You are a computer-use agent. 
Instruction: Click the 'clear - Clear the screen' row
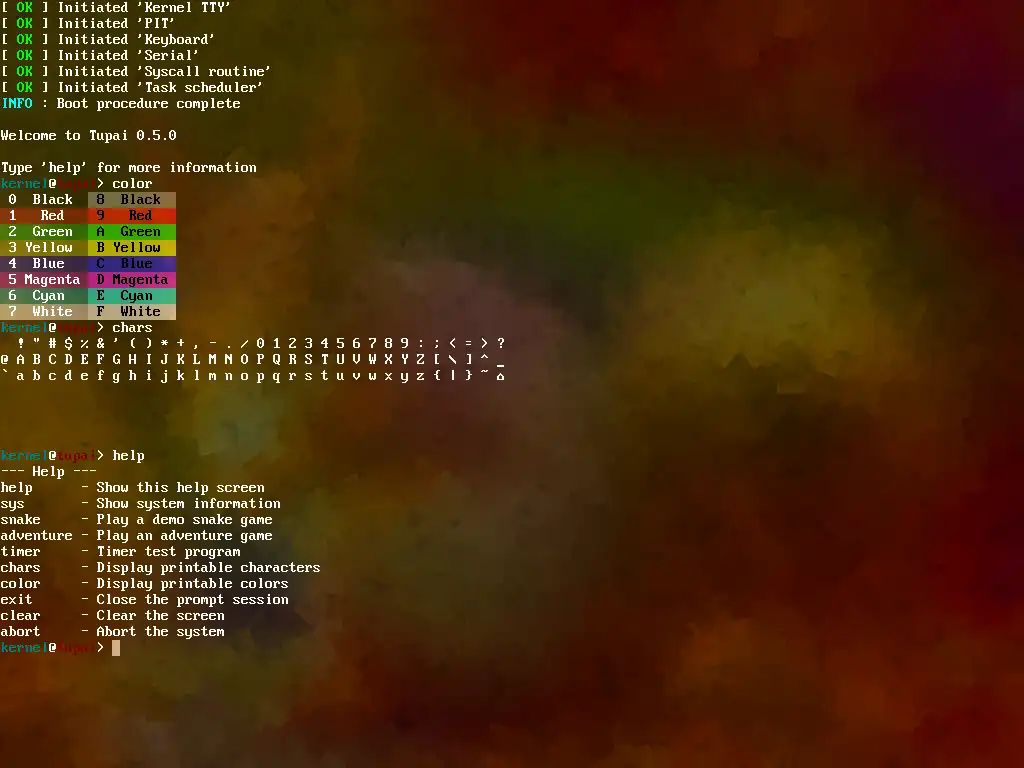tap(112, 616)
